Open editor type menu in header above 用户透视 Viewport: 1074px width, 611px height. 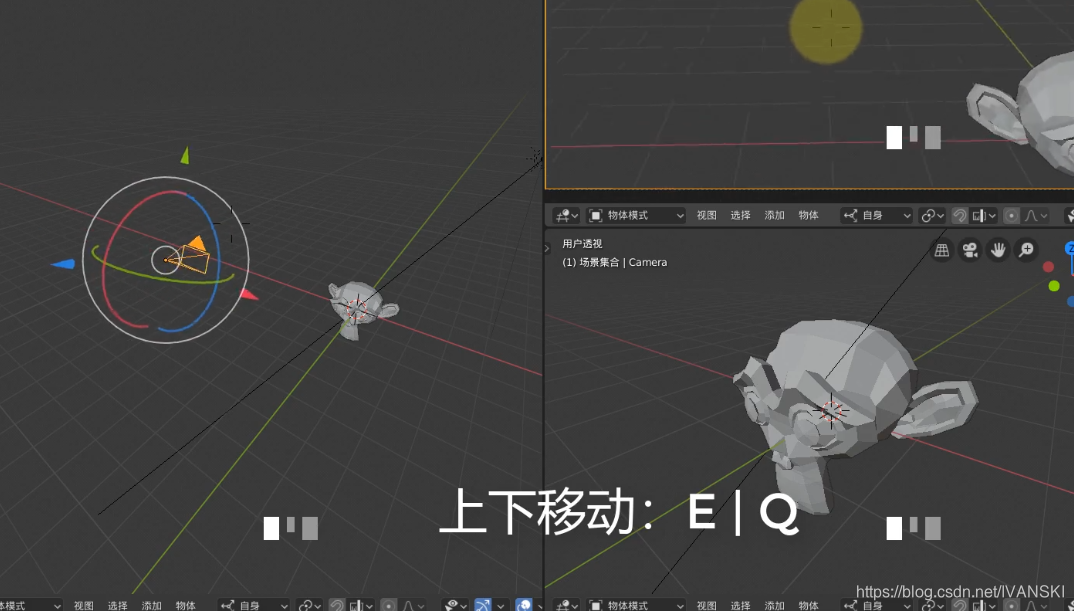[x=566, y=216]
